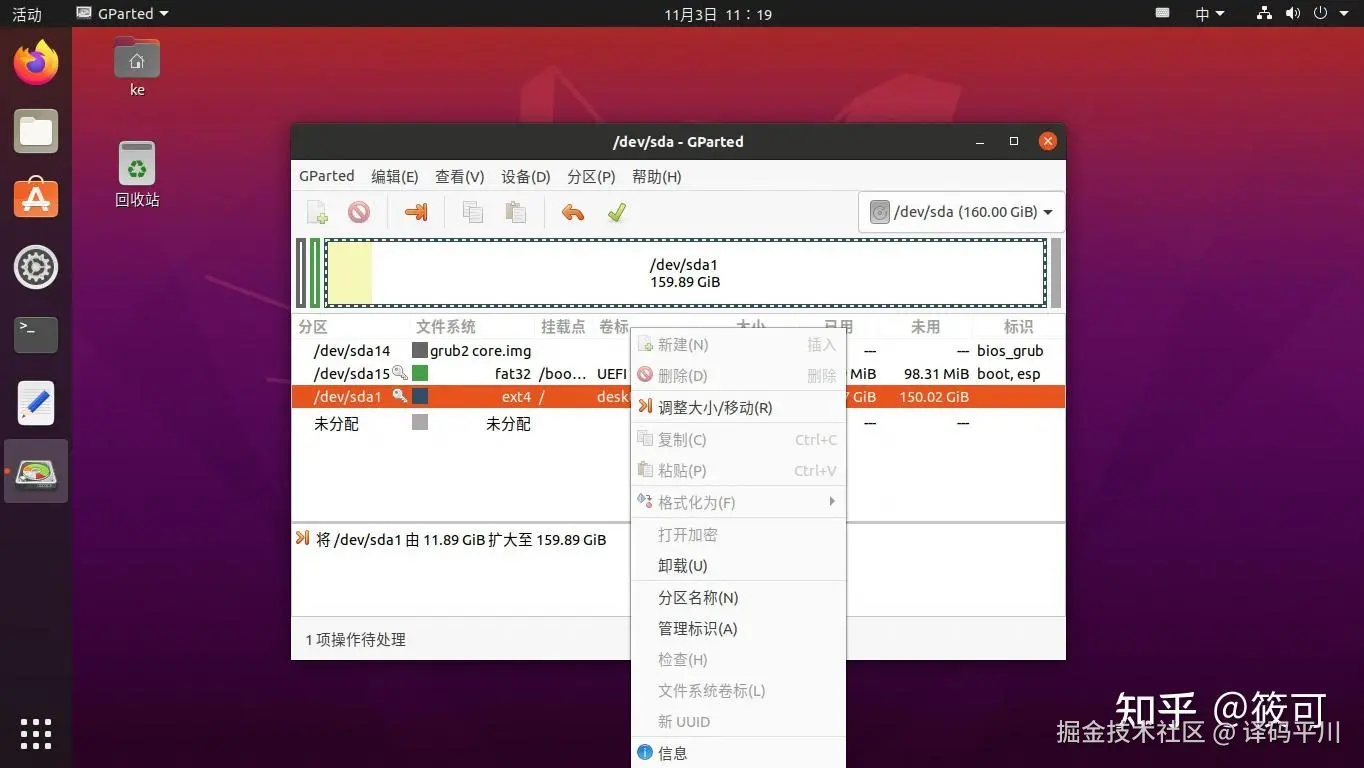Click the copy partition toolbar icon
This screenshot has height=768, width=1364.
coord(473,212)
